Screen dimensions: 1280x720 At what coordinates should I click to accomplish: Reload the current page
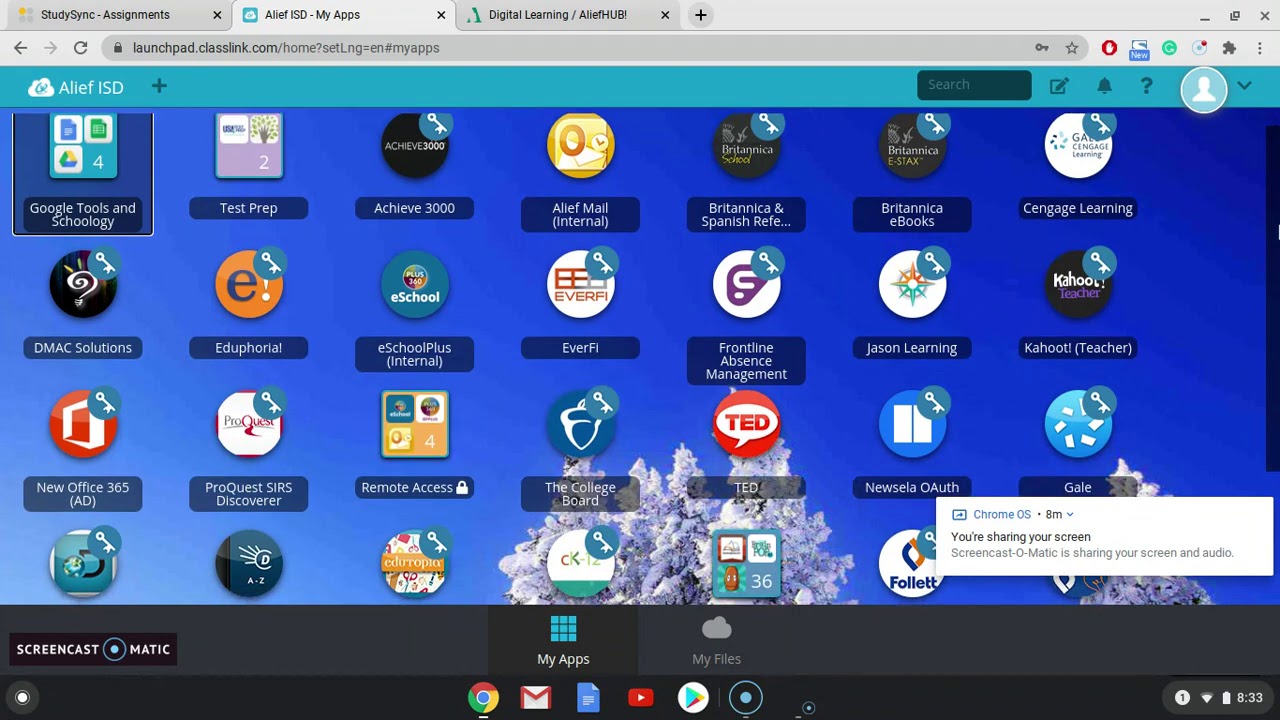80,47
